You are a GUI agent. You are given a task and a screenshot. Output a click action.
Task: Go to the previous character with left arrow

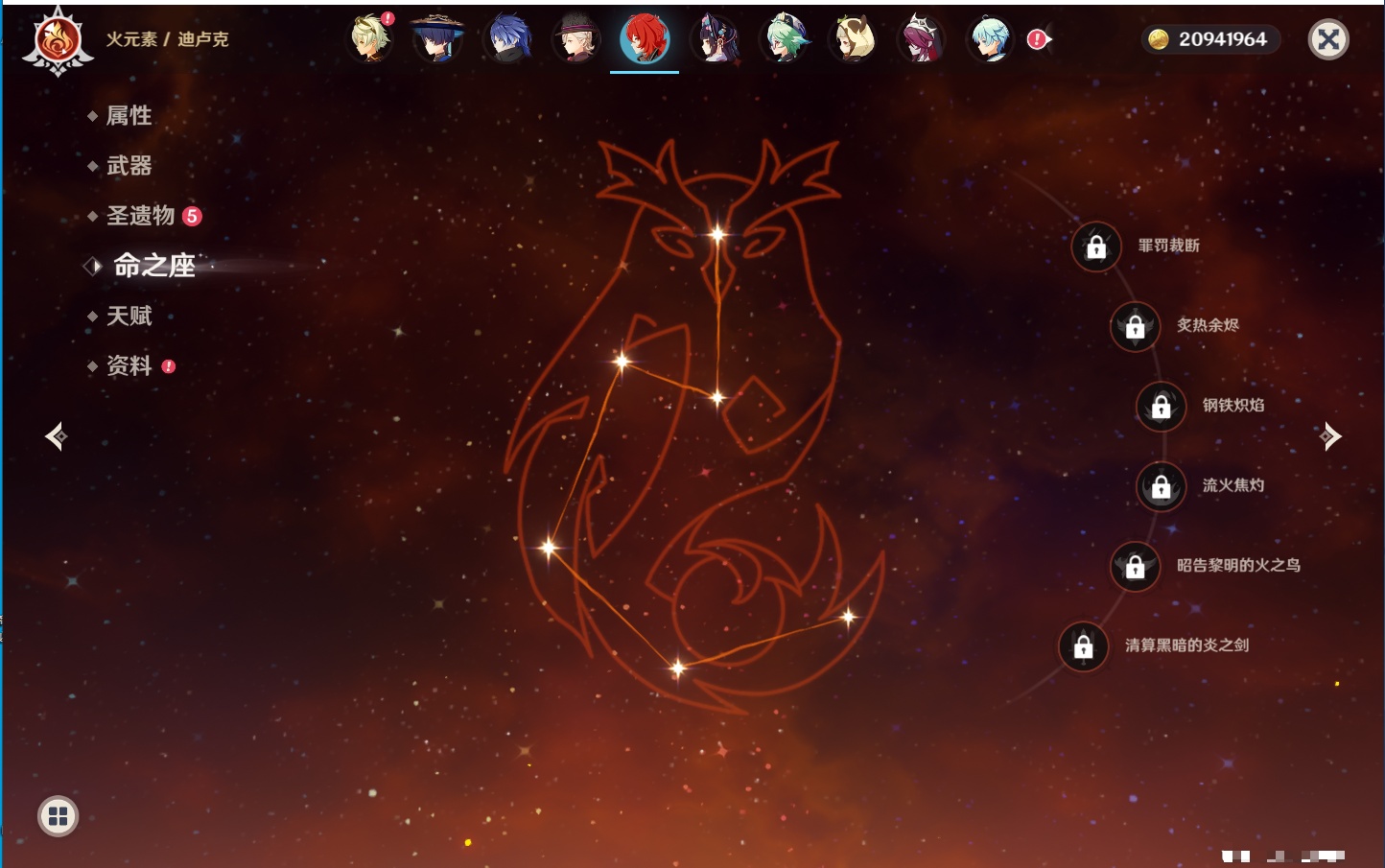click(x=57, y=436)
